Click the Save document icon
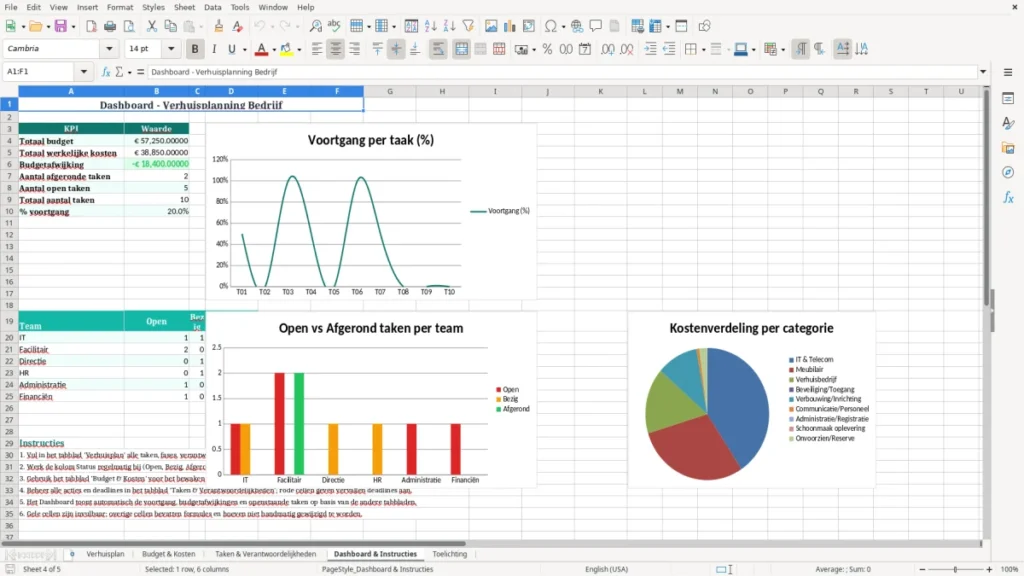This screenshot has height=576, width=1024. click(x=61, y=26)
